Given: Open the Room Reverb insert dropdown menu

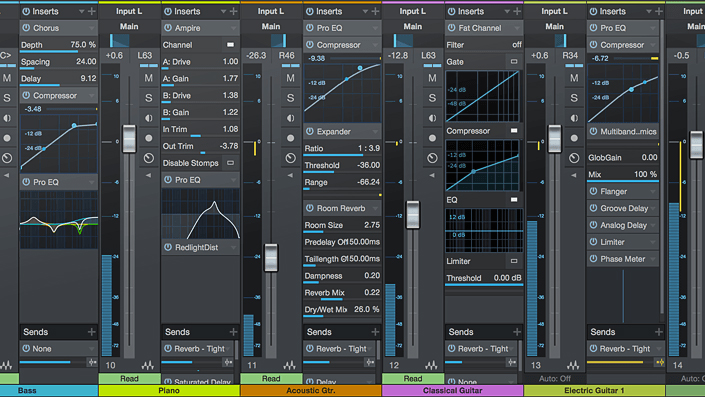Looking at the screenshot, I should [375, 208].
